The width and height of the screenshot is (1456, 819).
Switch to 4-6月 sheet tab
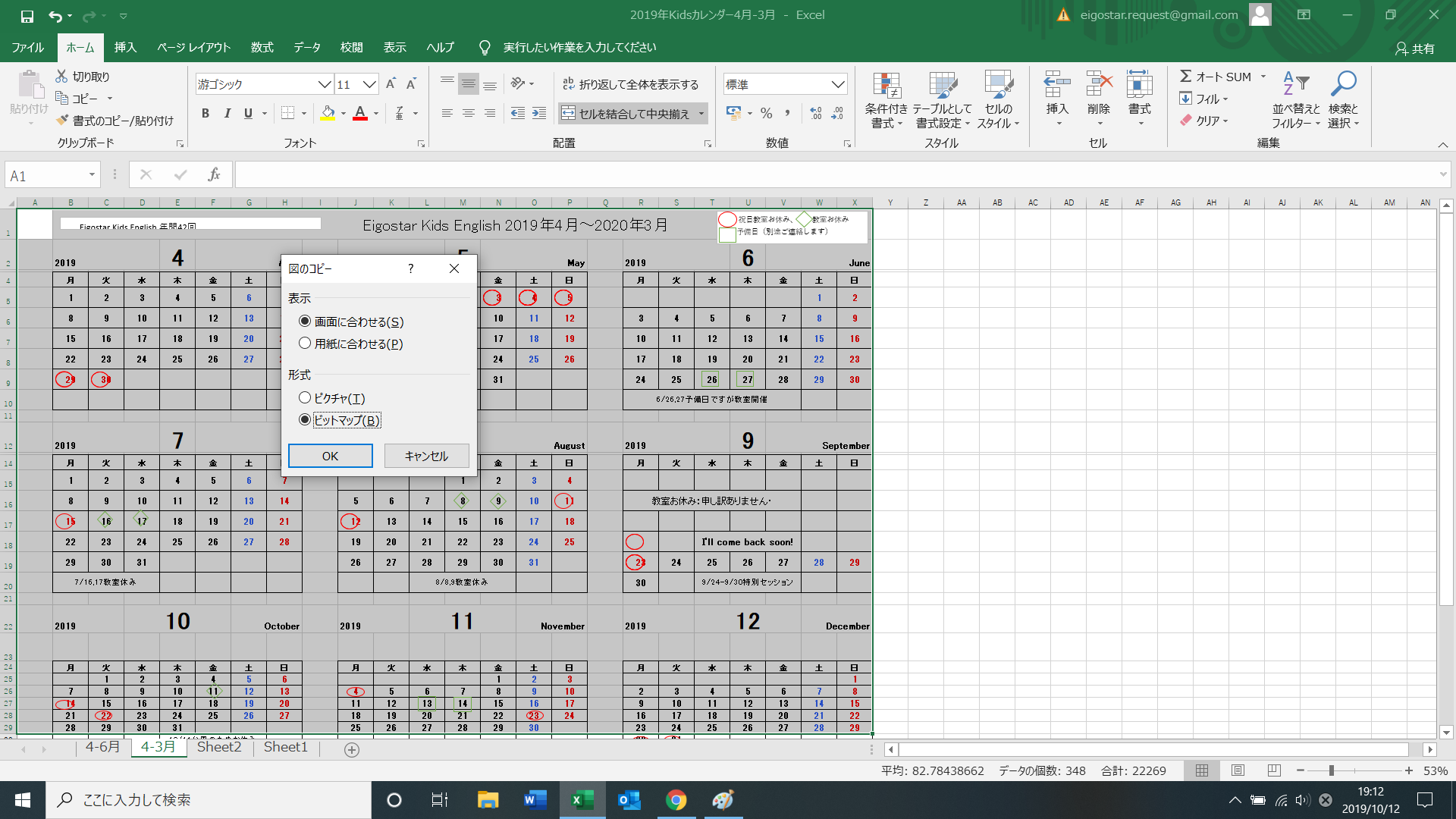coord(102,747)
